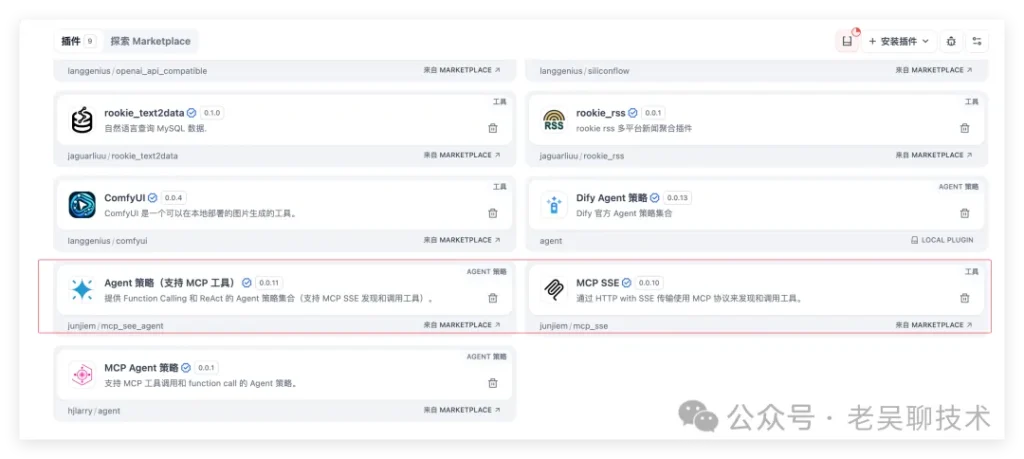This screenshot has width=1024, height=459.
Task: Open 来自 MARKETPLACE link under comfyui
Action: click(x=462, y=240)
